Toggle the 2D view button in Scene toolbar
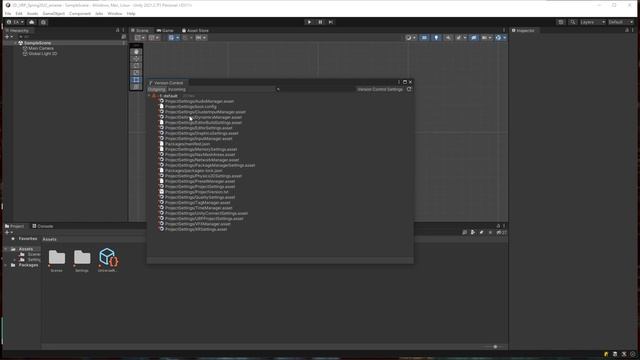640x360 pixels. coord(424,38)
